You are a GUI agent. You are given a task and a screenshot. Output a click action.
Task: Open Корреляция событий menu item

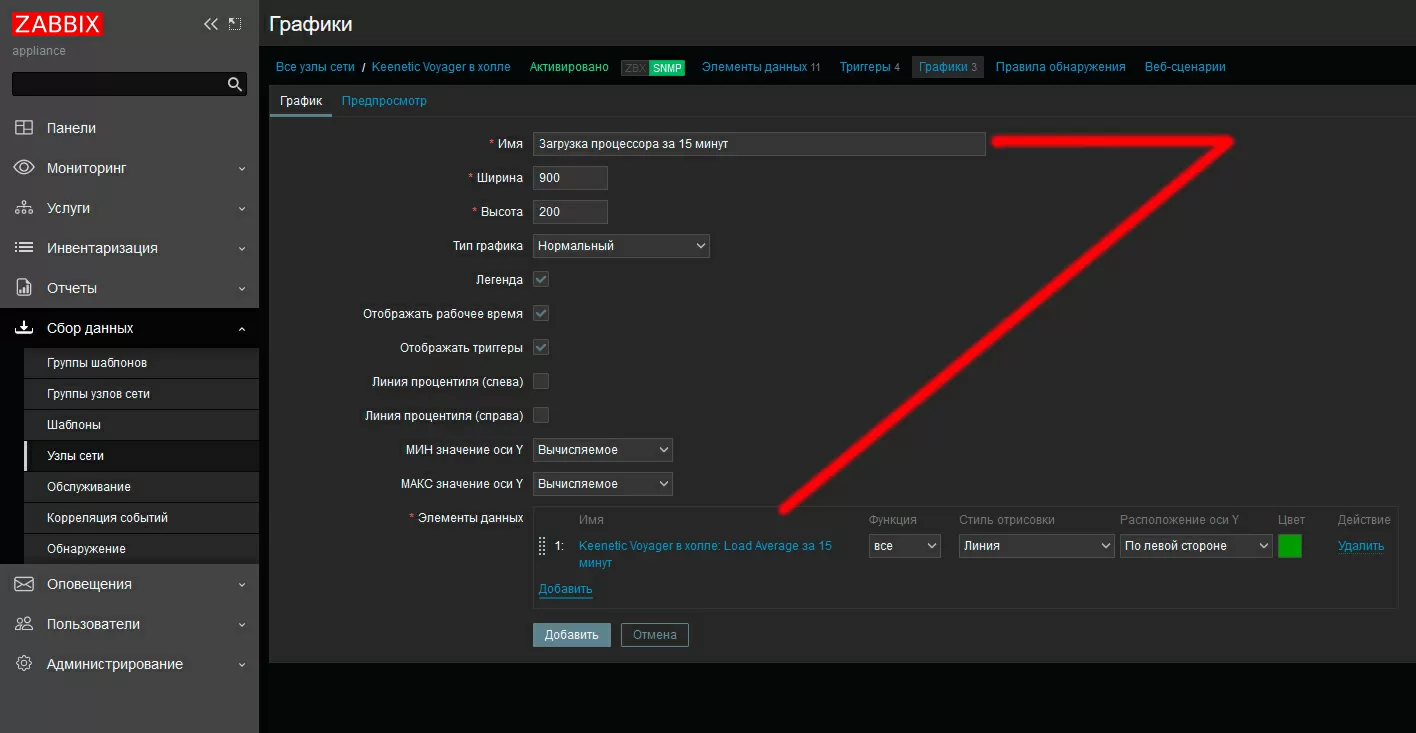(141, 518)
